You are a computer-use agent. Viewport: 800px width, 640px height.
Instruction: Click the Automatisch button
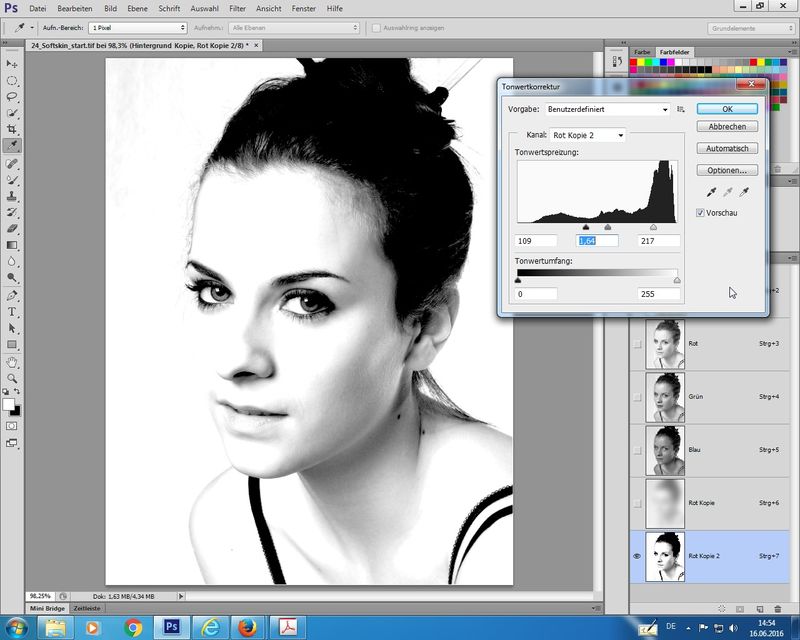tap(727, 148)
